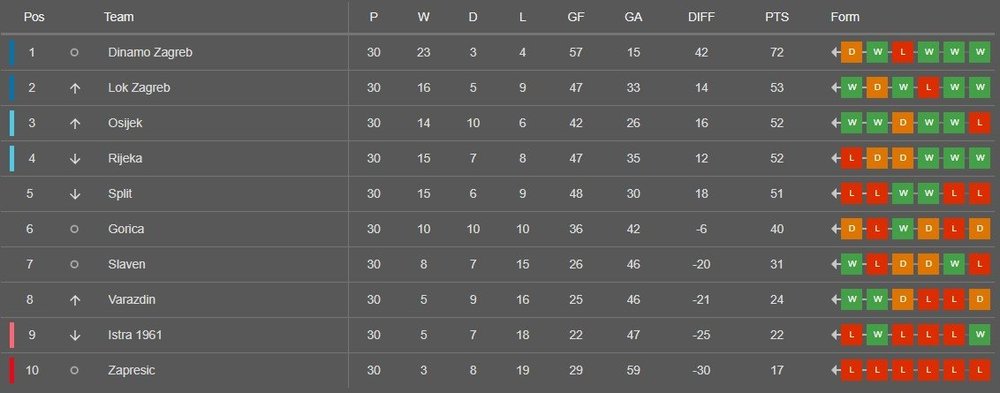The height and width of the screenshot is (393, 1000).
Task: Click Lok Zagreb's up-arrow position indicator
Action: click(x=75, y=88)
